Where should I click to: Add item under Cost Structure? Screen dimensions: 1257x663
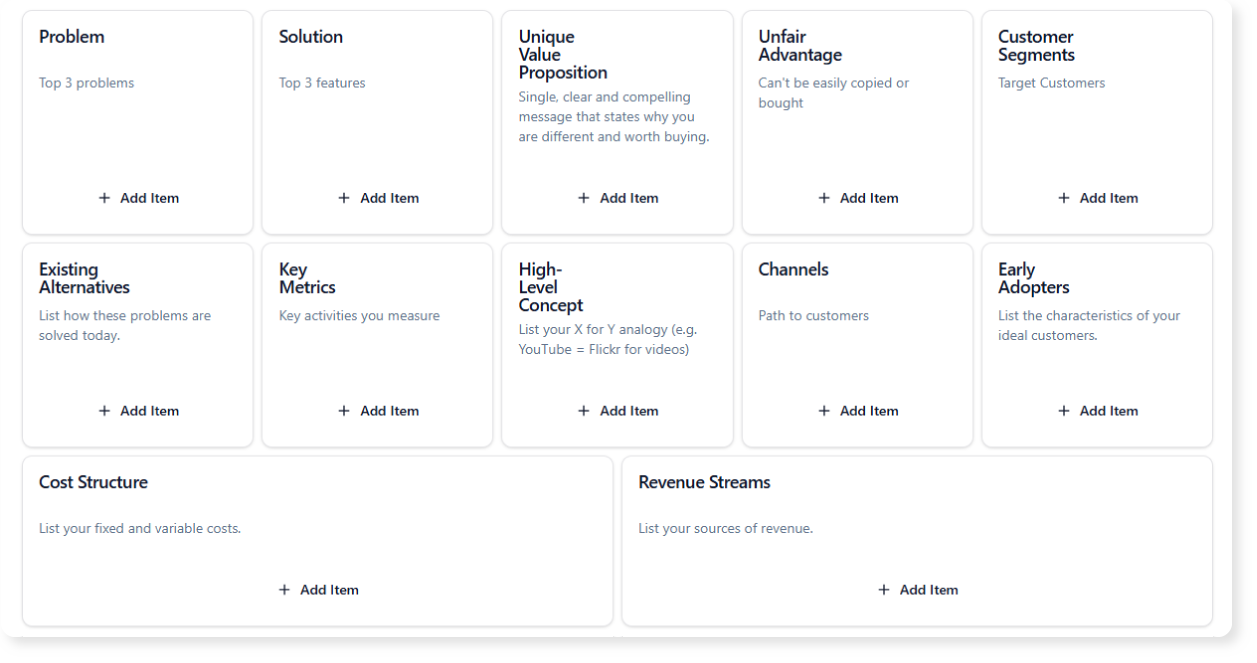pos(318,590)
